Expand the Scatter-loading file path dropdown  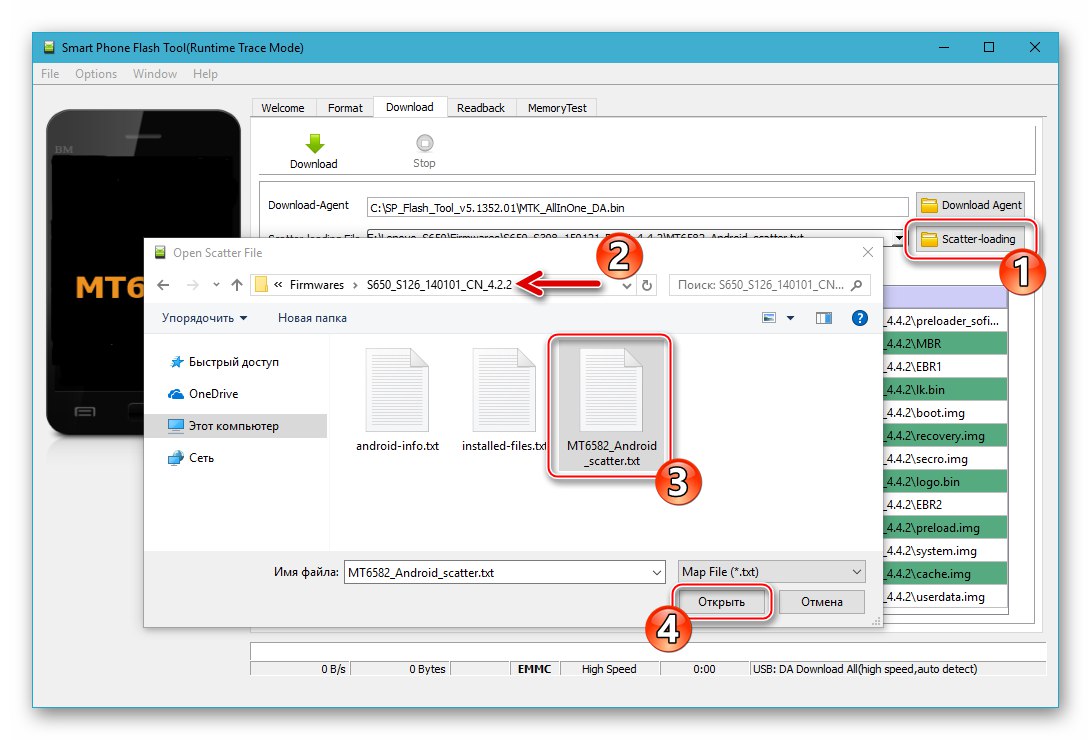(899, 238)
